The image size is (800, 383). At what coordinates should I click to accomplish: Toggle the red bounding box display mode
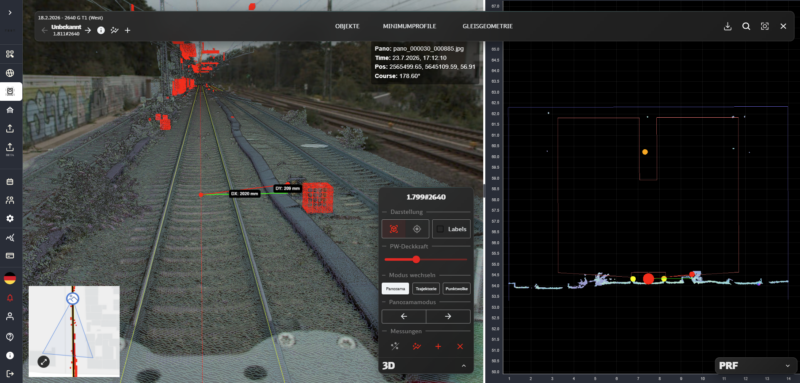pos(393,229)
